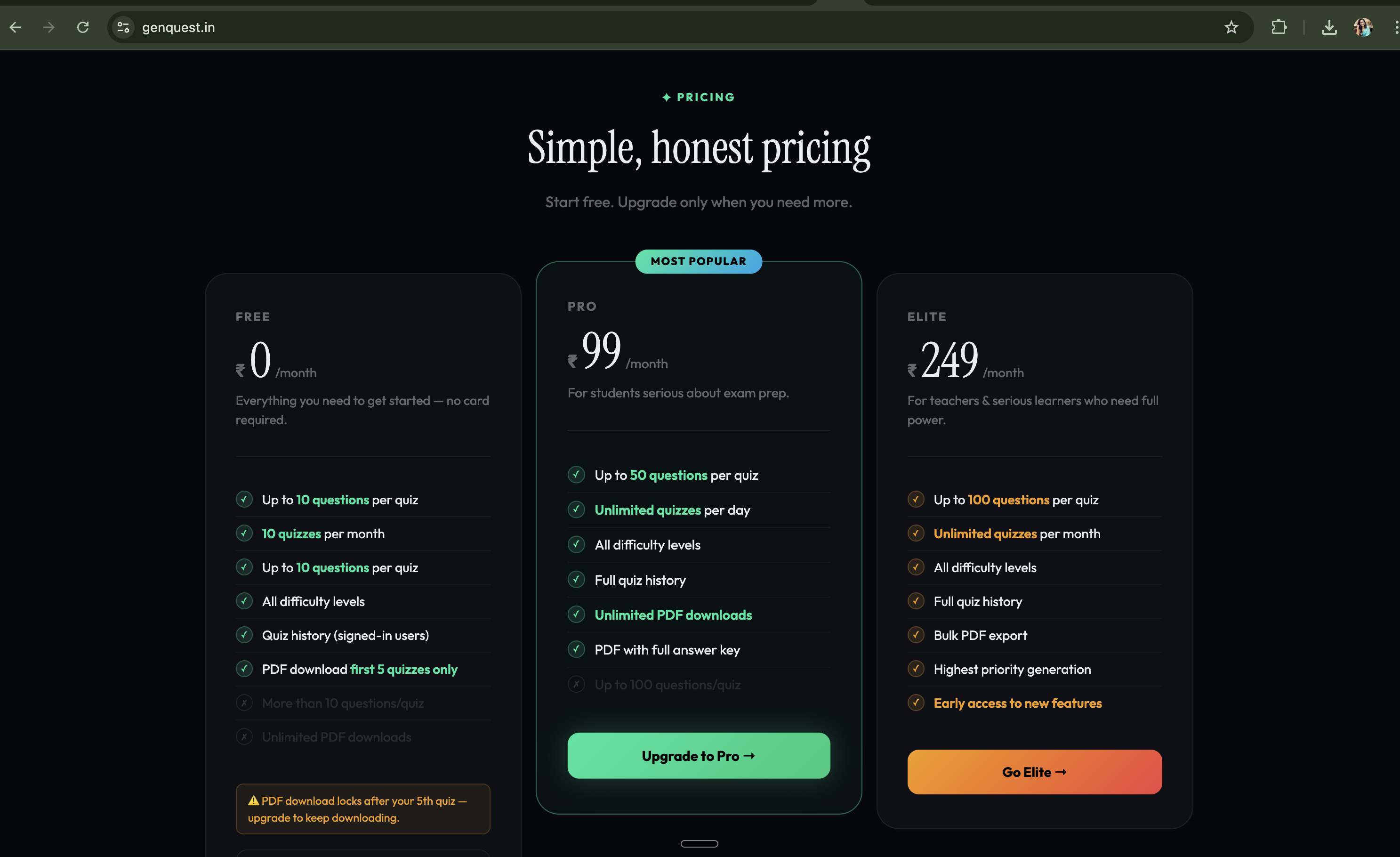This screenshot has height=857, width=1400.
Task: Click the Go Elite button
Action: (x=1034, y=772)
